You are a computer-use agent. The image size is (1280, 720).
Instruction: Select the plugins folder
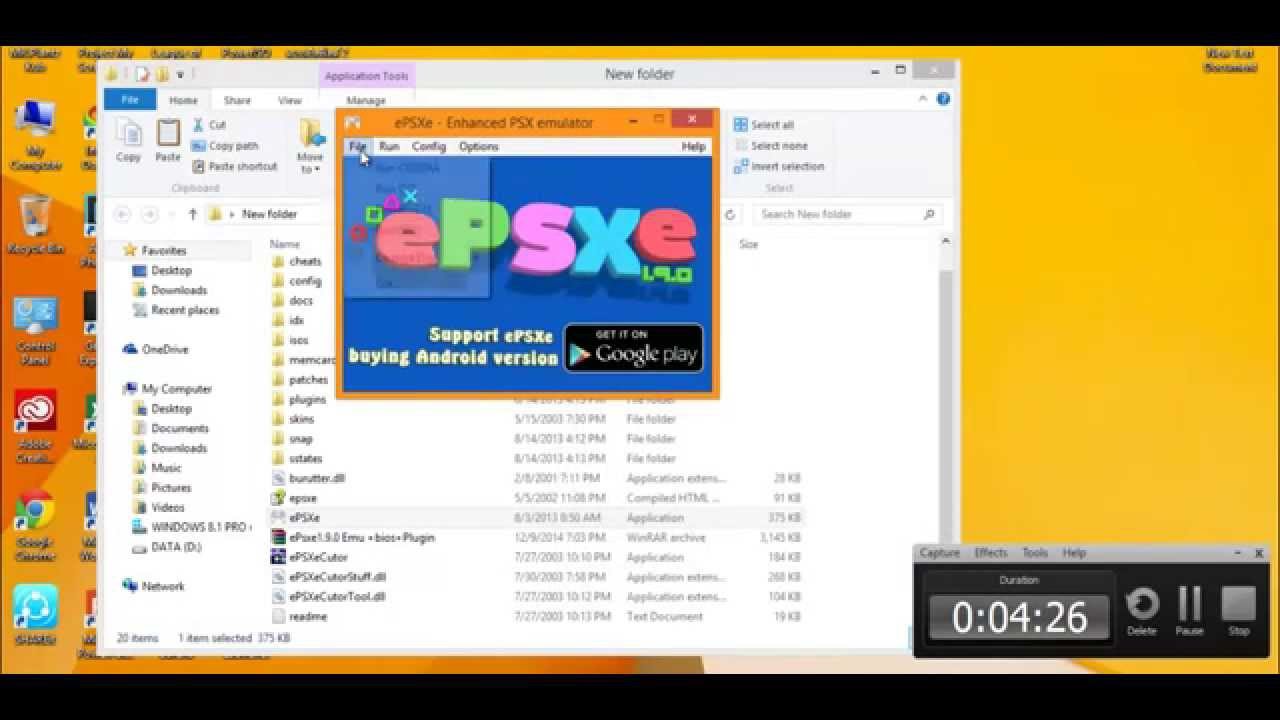[x=299, y=399]
